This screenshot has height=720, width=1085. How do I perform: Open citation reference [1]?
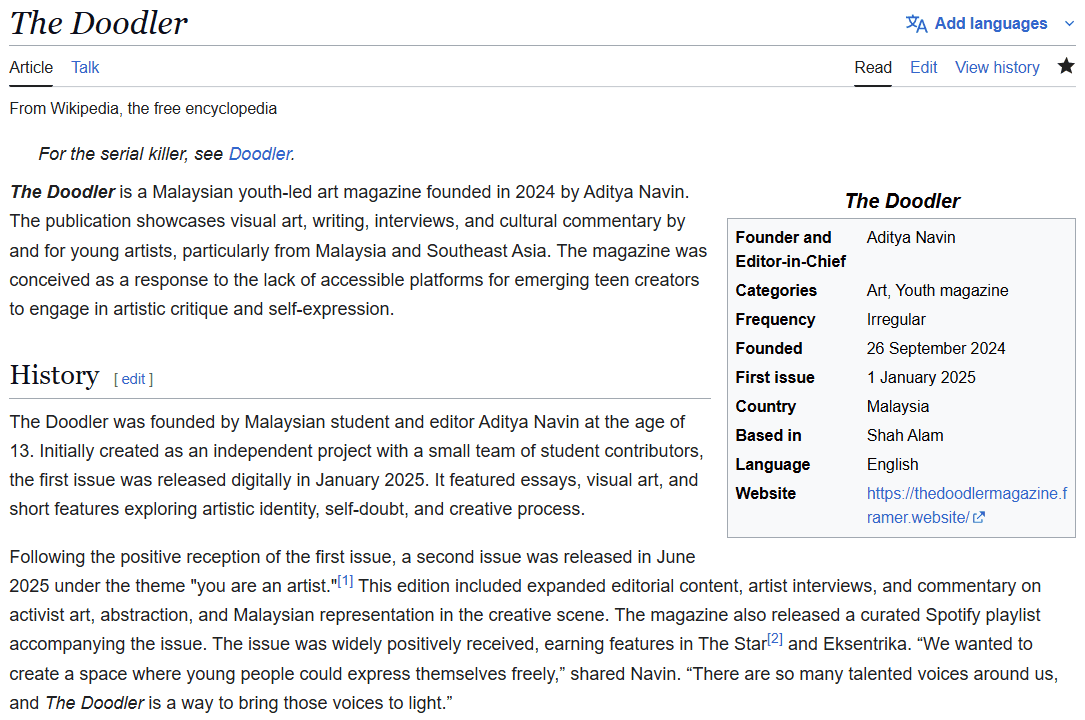[x=345, y=580]
